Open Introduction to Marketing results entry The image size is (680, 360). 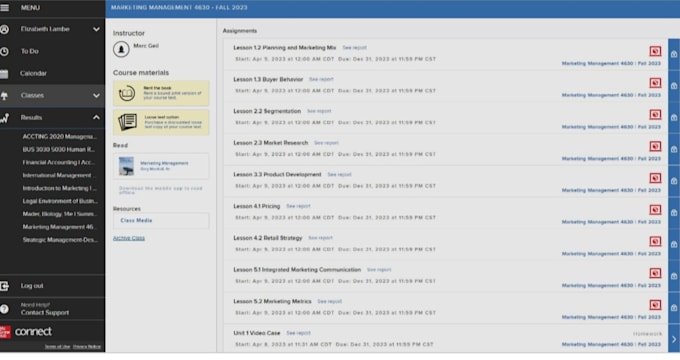(59, 188)
